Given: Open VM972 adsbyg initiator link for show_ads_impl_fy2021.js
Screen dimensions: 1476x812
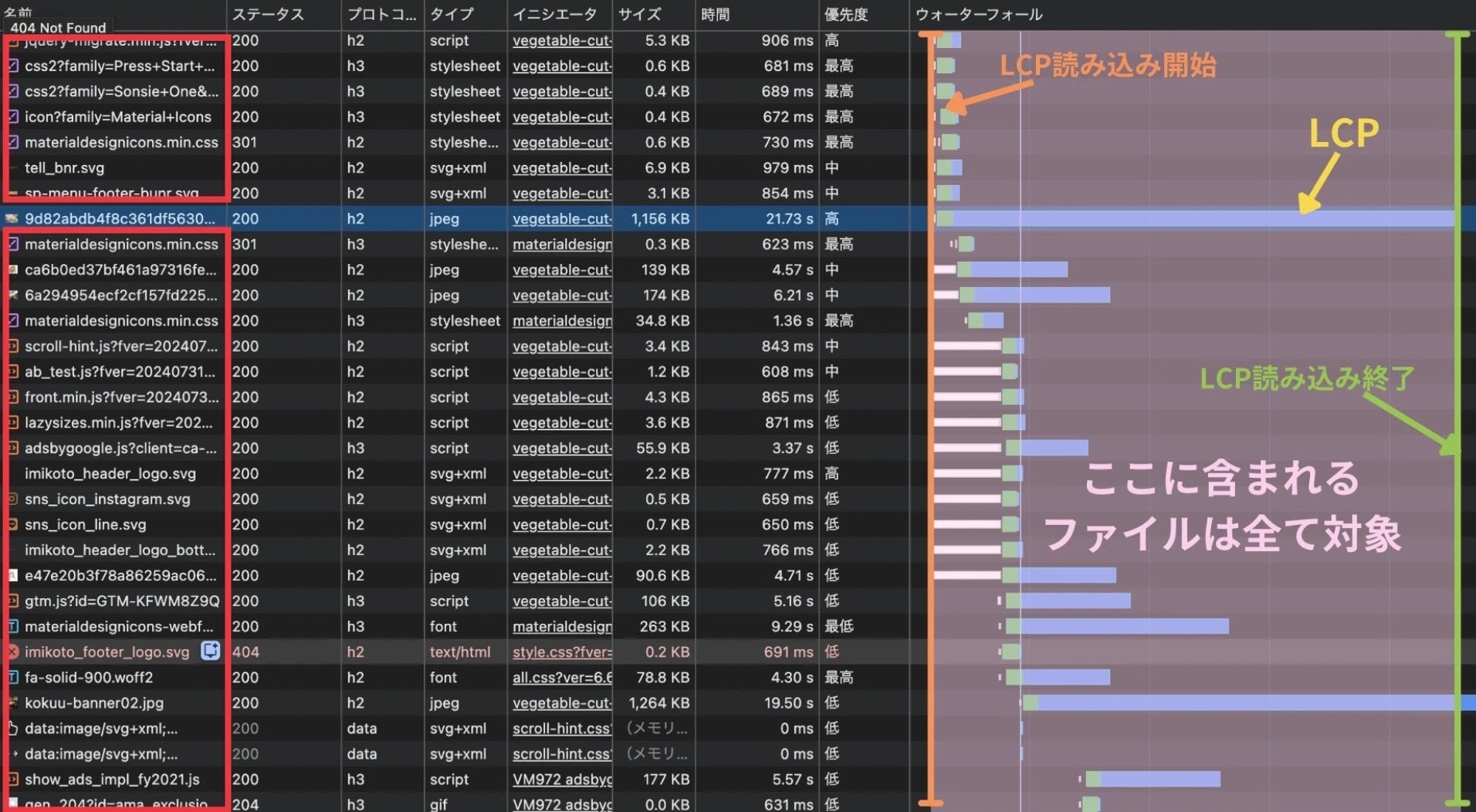Looking at the screenshot, I should click(x=562, y=780).
